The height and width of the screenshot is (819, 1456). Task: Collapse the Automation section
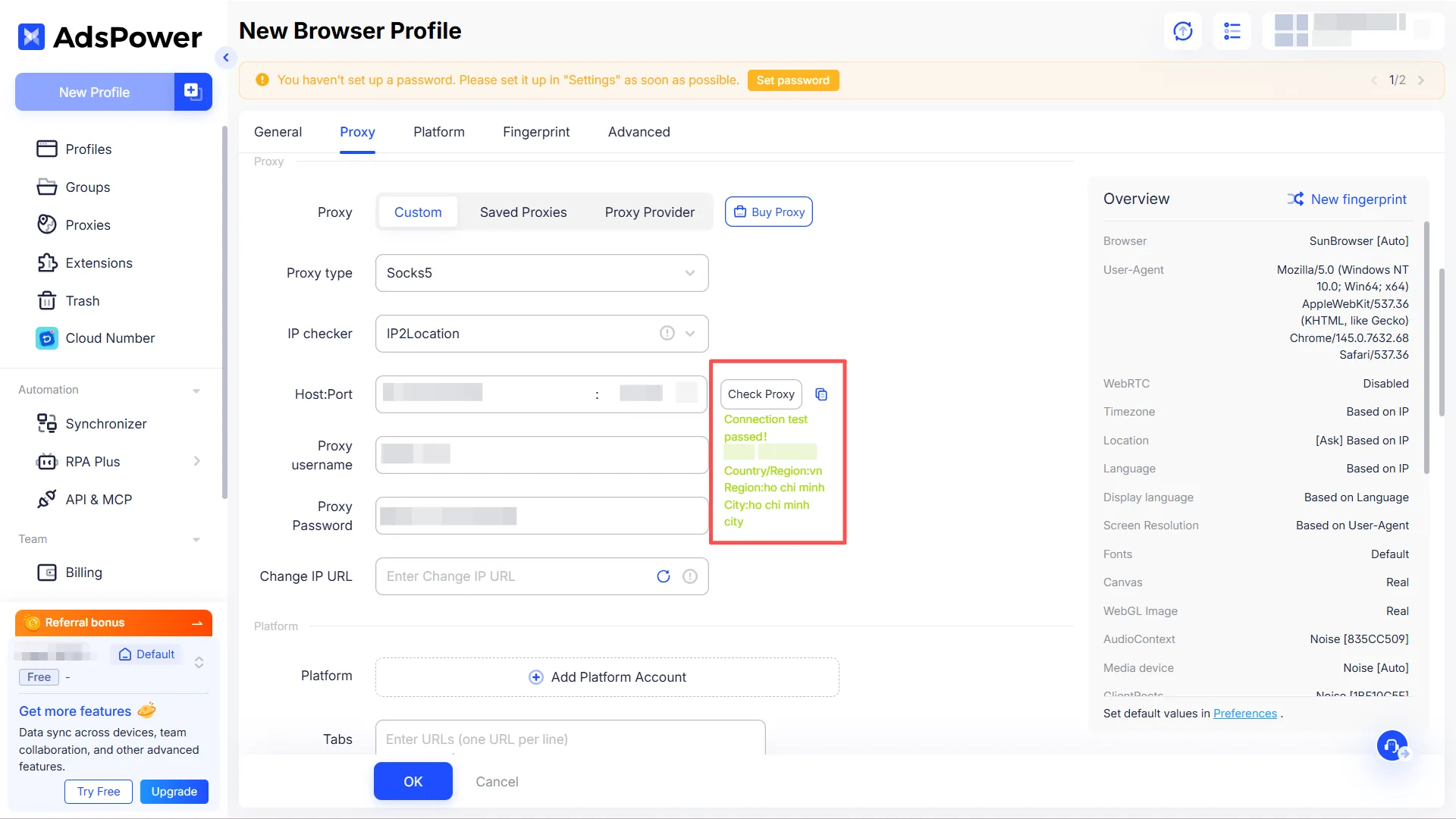point(196,390)
